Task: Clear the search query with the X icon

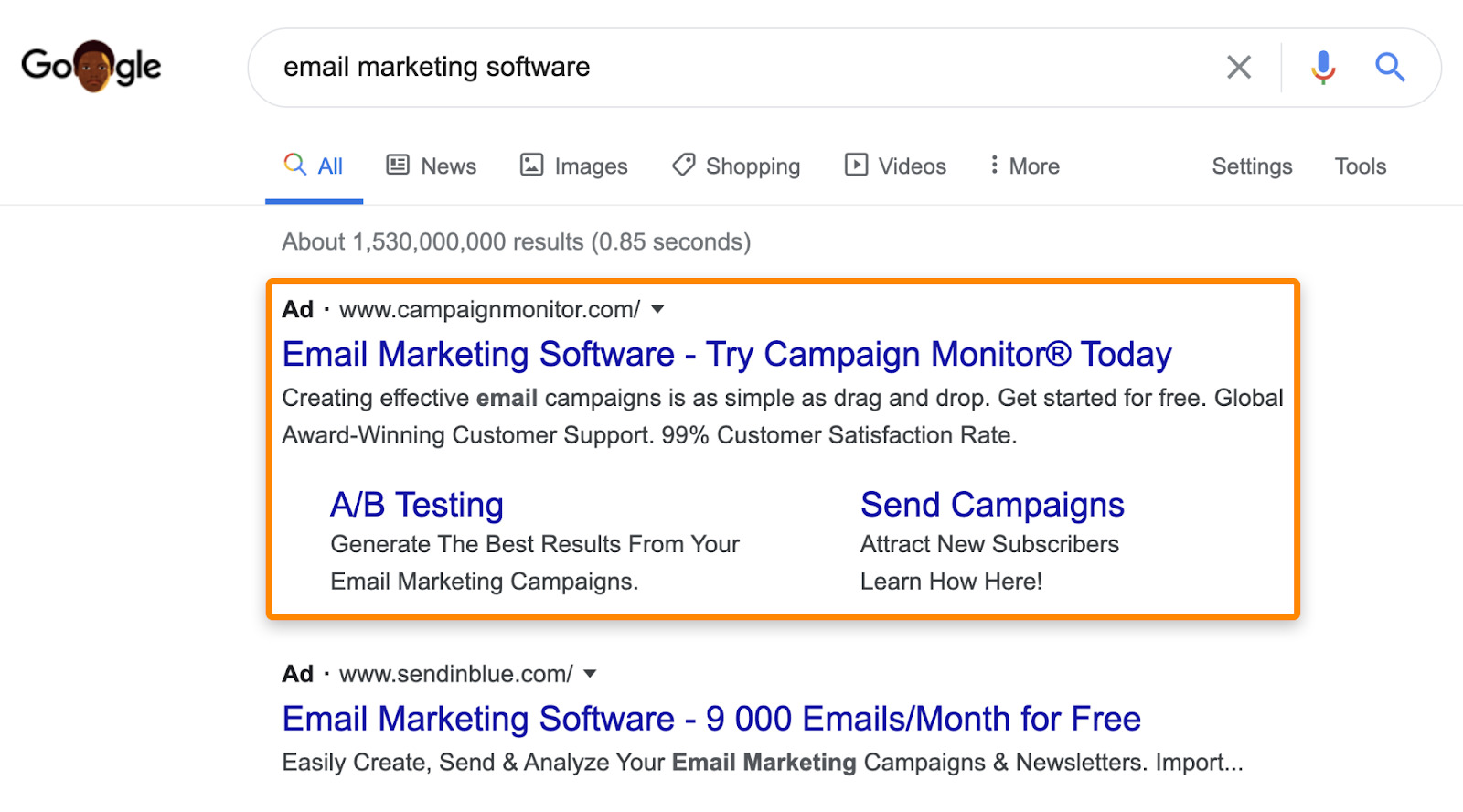Action: tap(1239, 67)
